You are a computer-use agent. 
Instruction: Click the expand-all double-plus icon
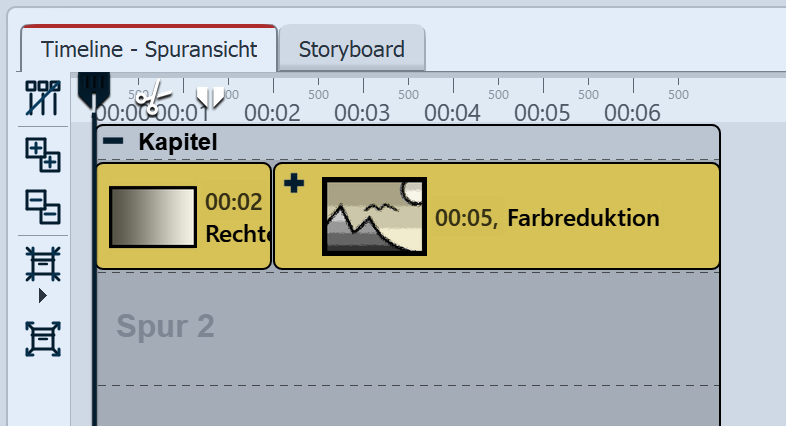pyautogui.click(x=42, y=155)
